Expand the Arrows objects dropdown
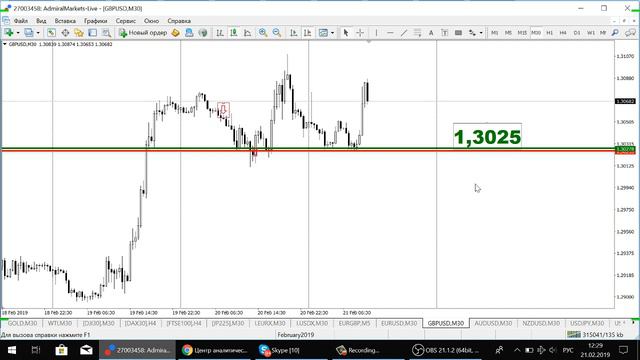The image size is (640, 360). 481,33
